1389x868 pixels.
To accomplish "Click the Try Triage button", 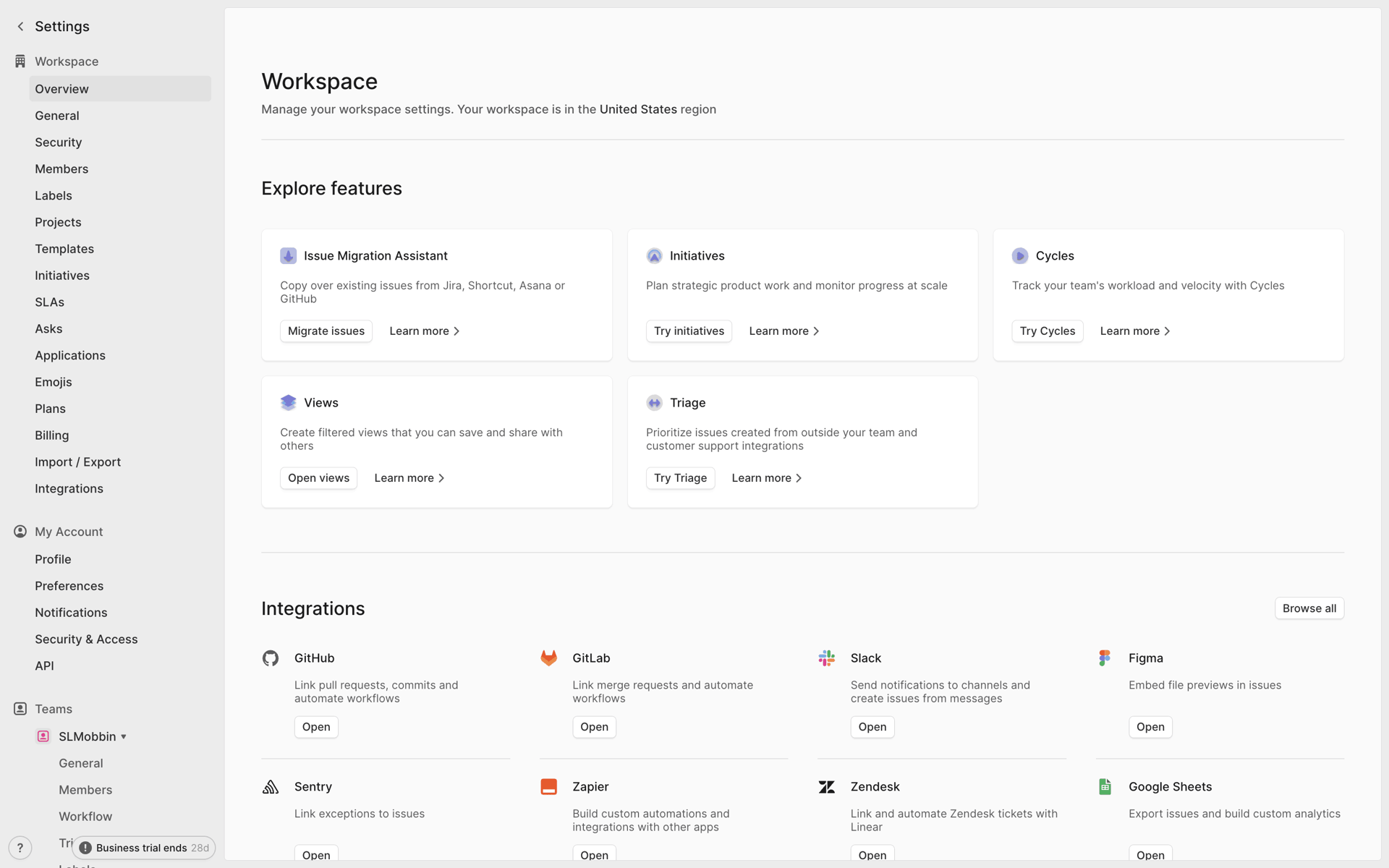I will (x=680, y=478).
